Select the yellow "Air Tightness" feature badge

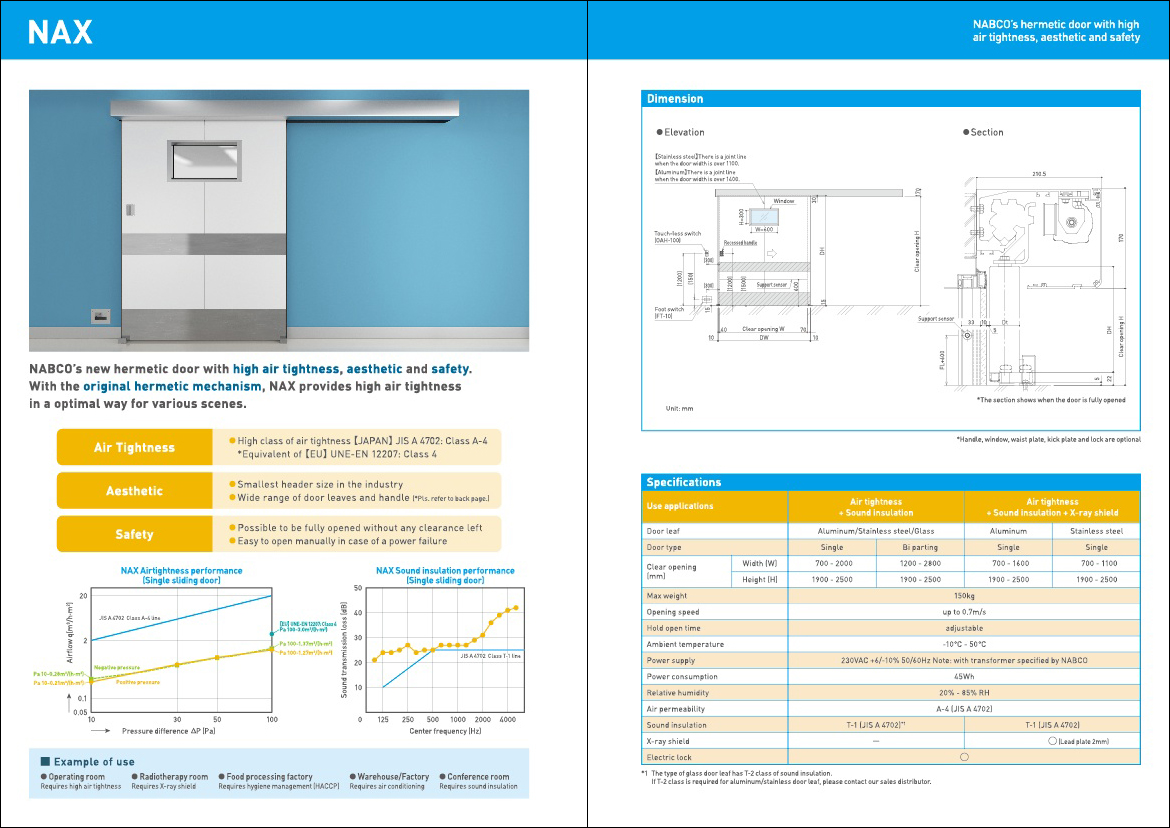coord(134,448)
